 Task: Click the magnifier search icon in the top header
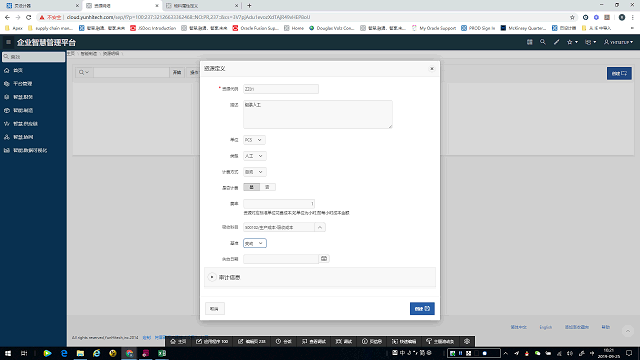tap(542, 42)
